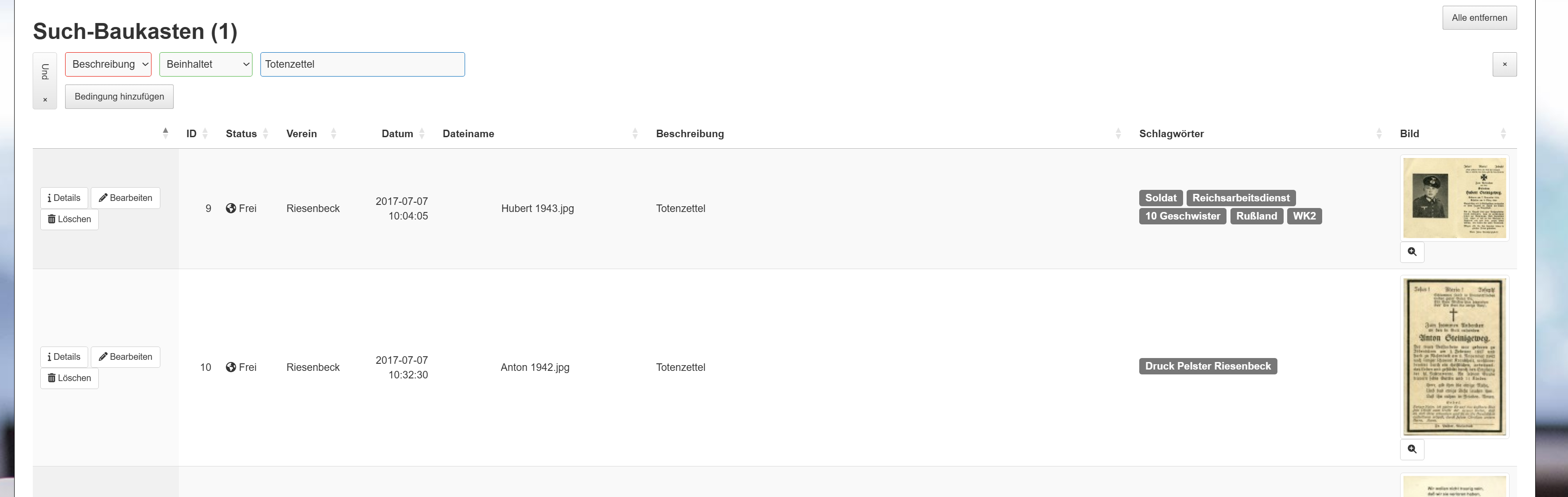
Task: Delete the Und condition group
Action: pos(45,100)
